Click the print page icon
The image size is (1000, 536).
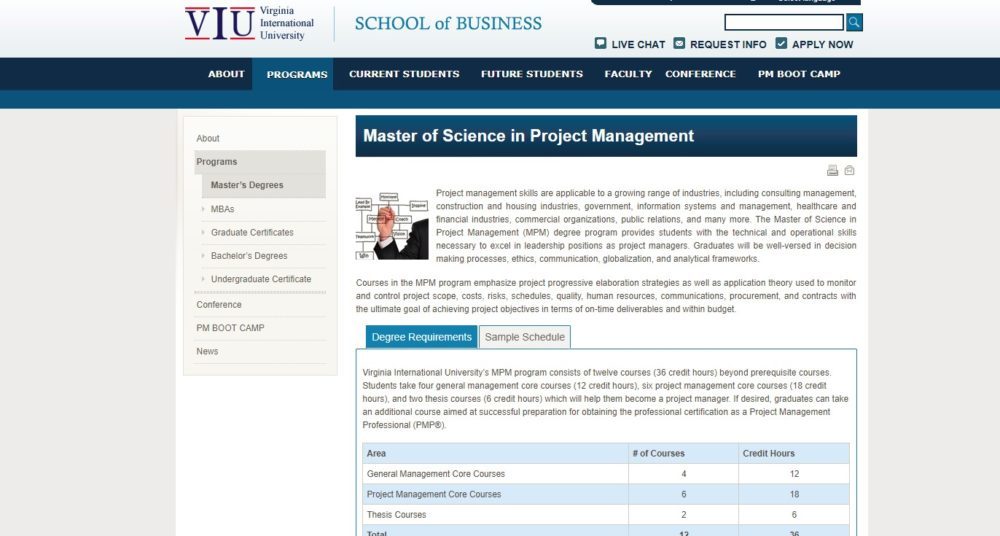[832, 171]
